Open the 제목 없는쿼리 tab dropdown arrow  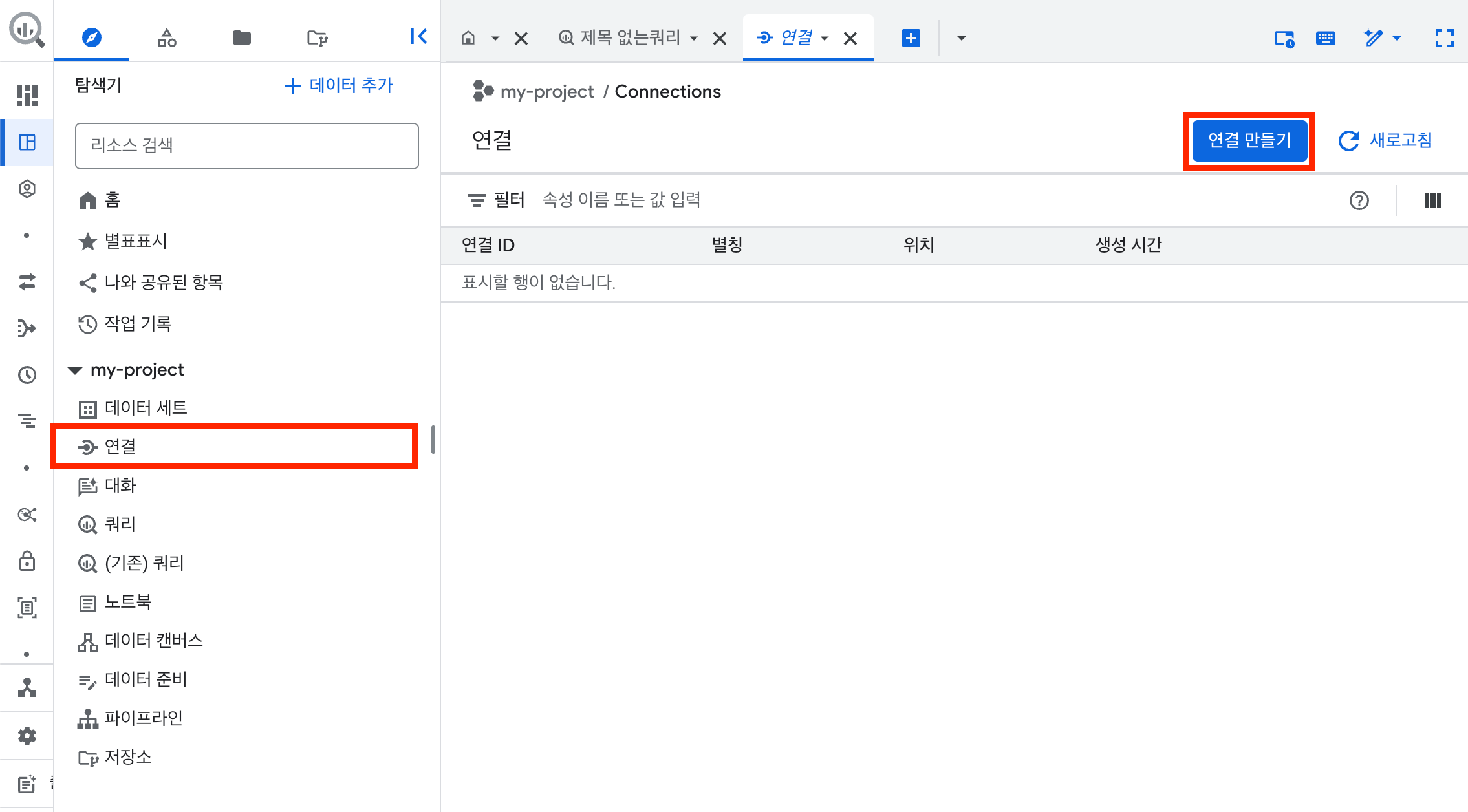tap(695, 38)
